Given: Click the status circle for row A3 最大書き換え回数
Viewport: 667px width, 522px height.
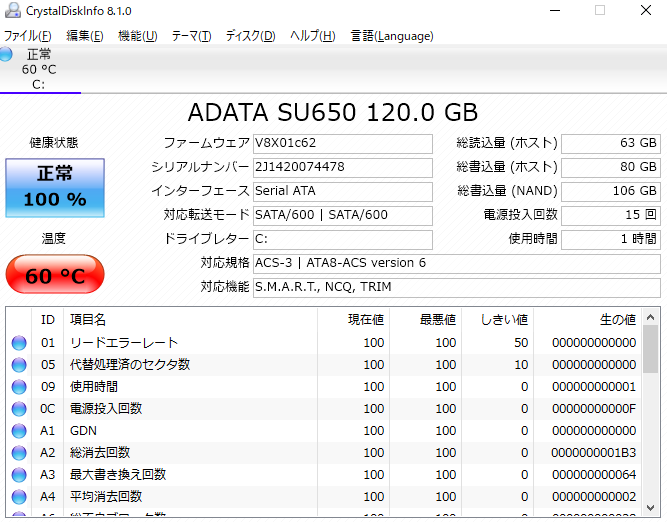Looking at the screenshot, I should point(19,475).
